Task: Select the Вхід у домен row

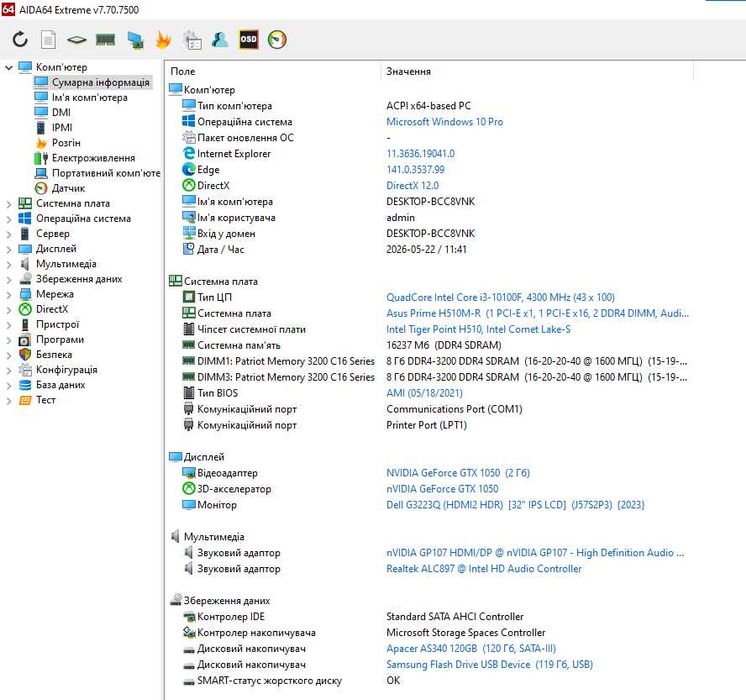Action: click(x=431, y=234)
